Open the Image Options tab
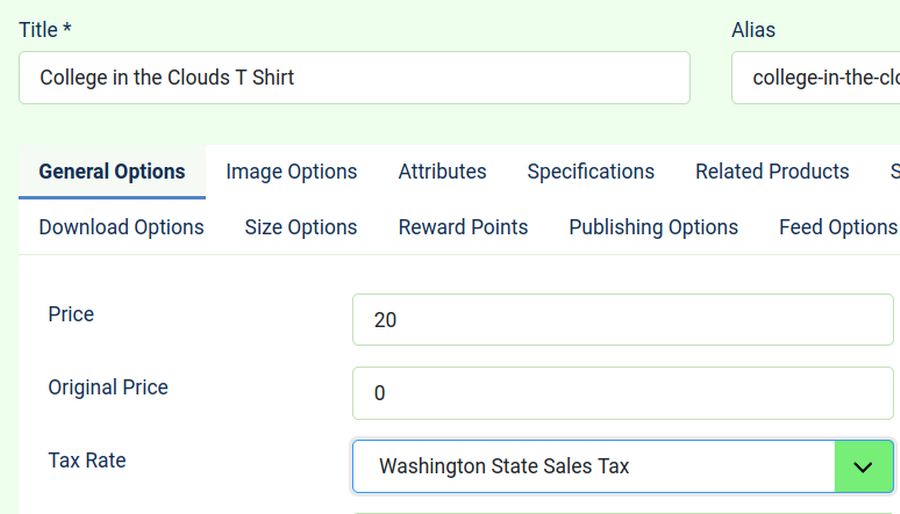The height and width of the screenshot is (514, 900). click(291, 172)
